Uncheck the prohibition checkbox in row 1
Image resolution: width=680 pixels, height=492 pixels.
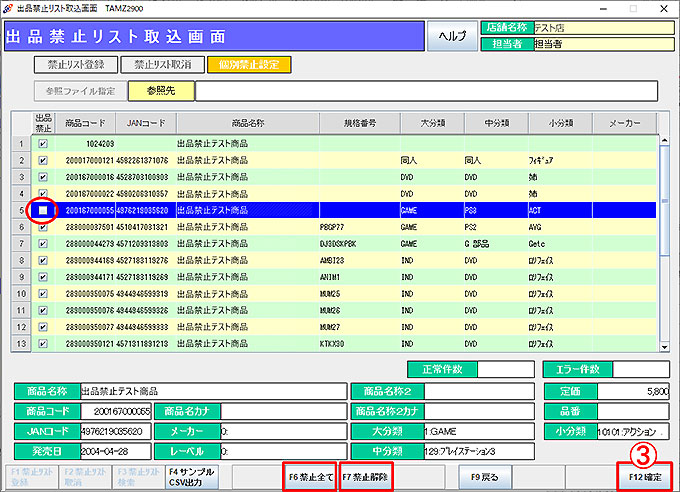[42, 144]
